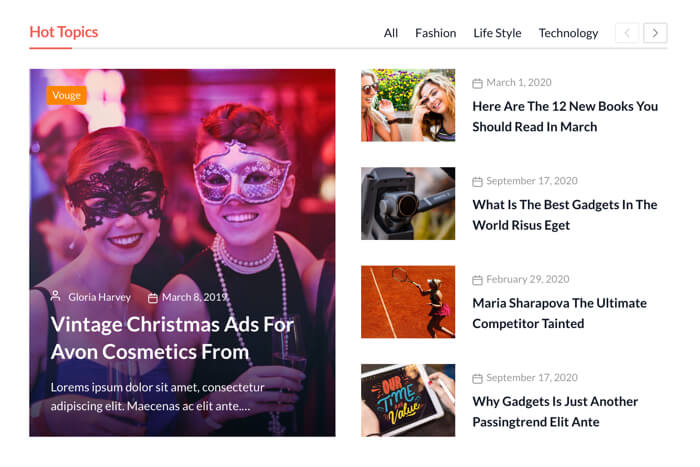This screenshot has width=700, height=467.
Task: Click the calendar icon beside February 29, 2020
Action: (x=477, y=280)
